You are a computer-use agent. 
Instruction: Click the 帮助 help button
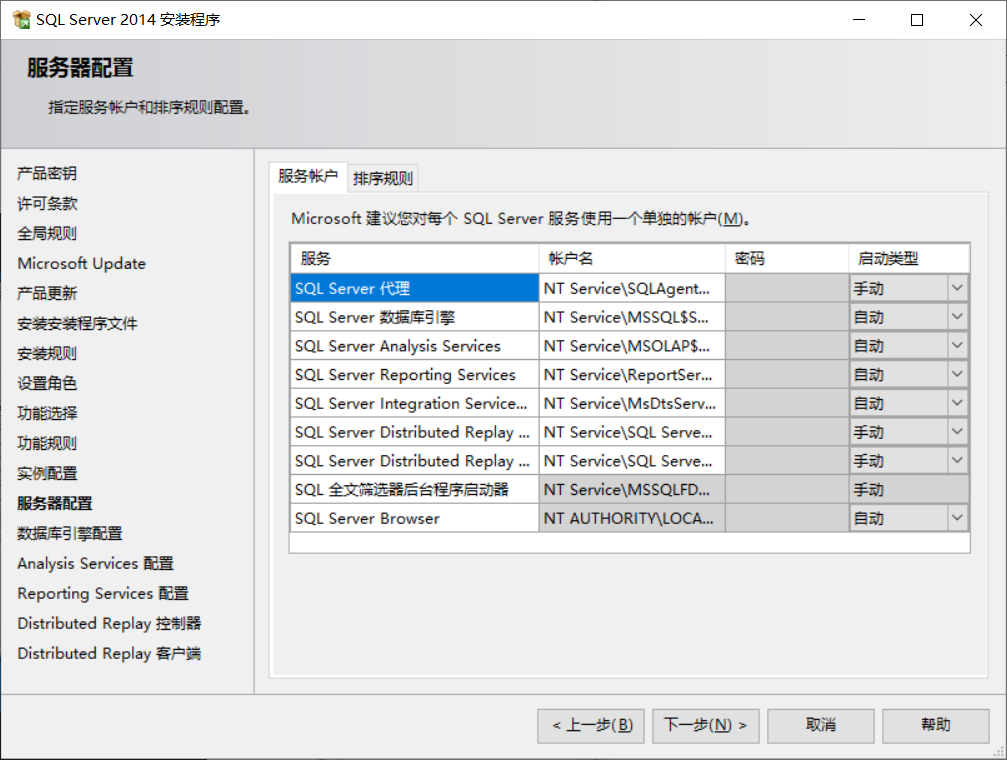936,725
